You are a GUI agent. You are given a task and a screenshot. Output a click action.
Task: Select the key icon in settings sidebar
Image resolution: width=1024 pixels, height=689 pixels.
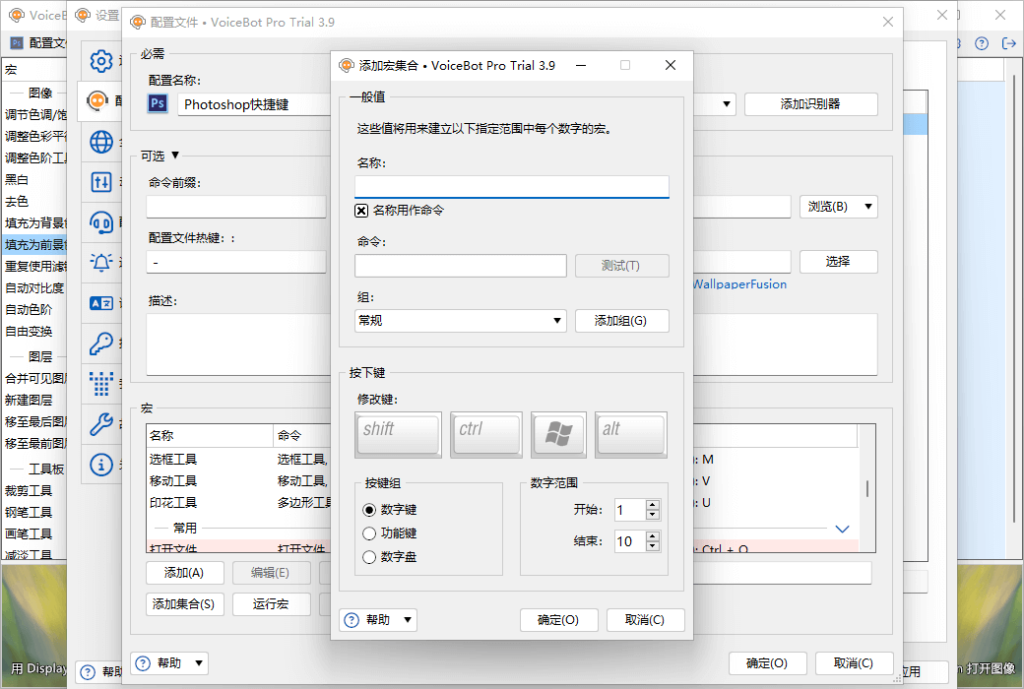coord(101,343)
